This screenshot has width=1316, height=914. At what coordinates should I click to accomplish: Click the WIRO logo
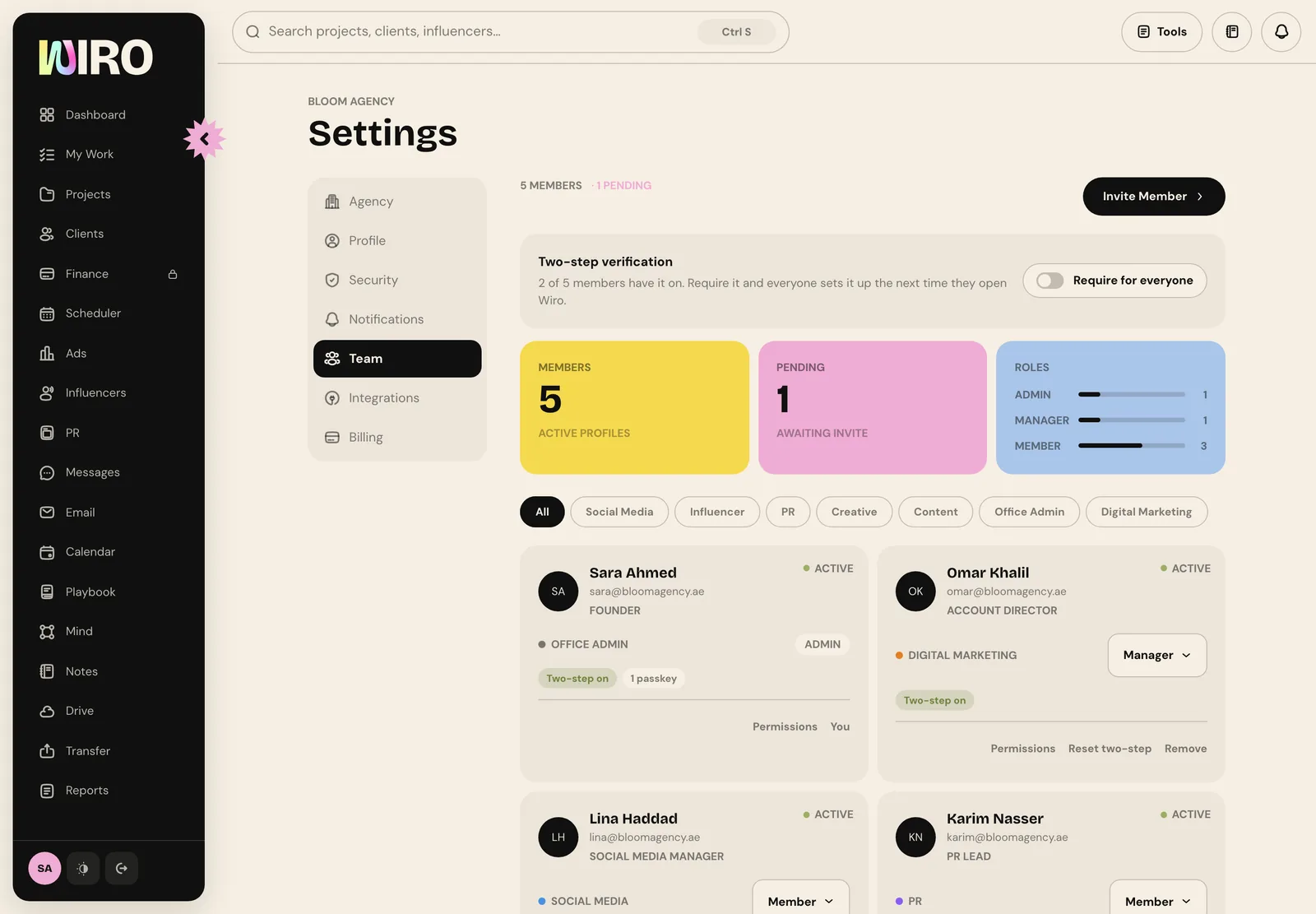tap(95, 58)
